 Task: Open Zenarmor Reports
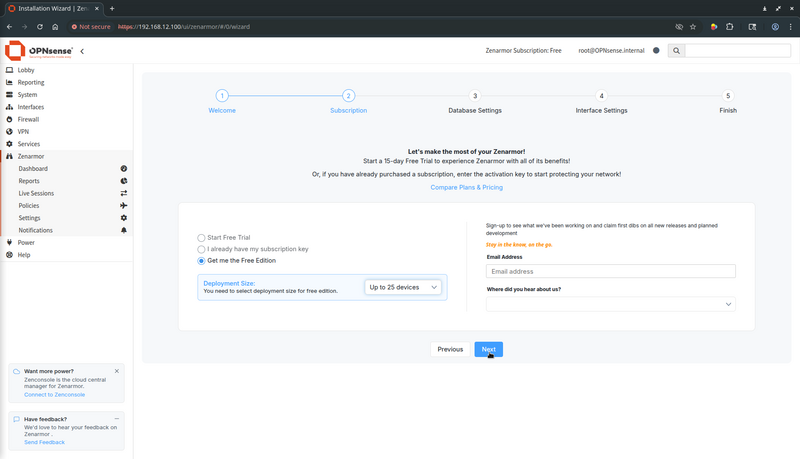click(x=29, y=181)
